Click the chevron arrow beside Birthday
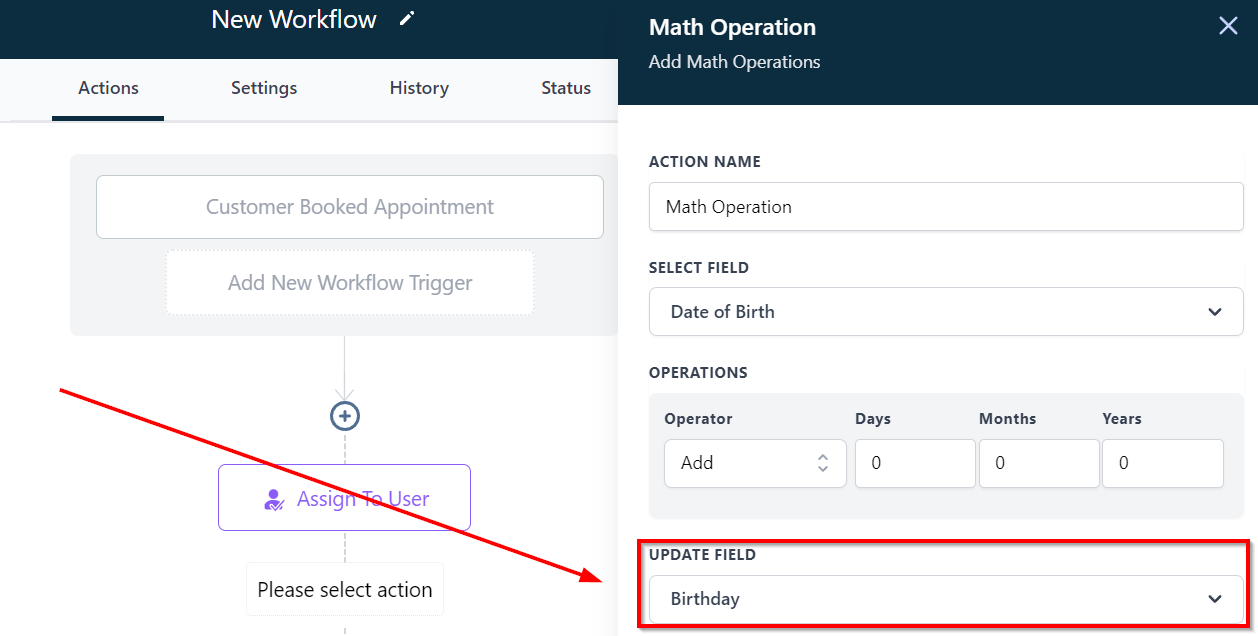Image resolution: width=1258 pixels, height=636 pixels. coord(1215,599)
